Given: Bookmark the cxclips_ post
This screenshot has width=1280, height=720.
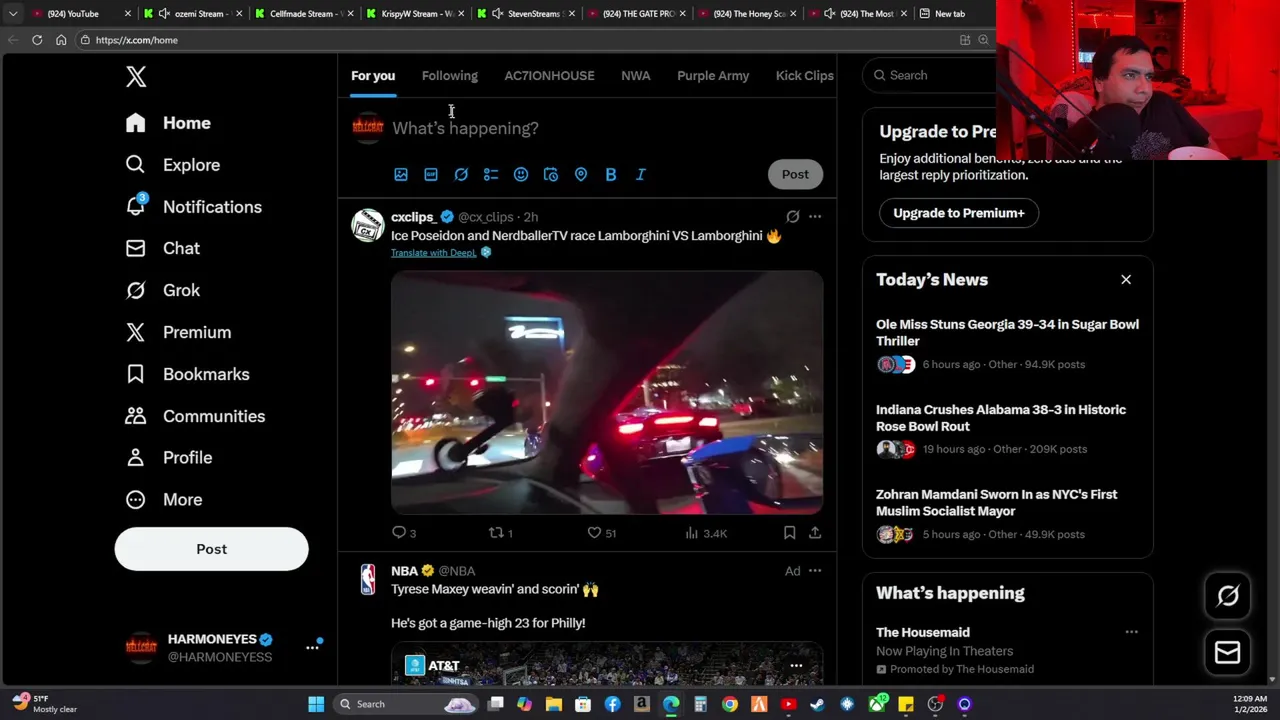Looking at the screenshot, I should 789,533.
